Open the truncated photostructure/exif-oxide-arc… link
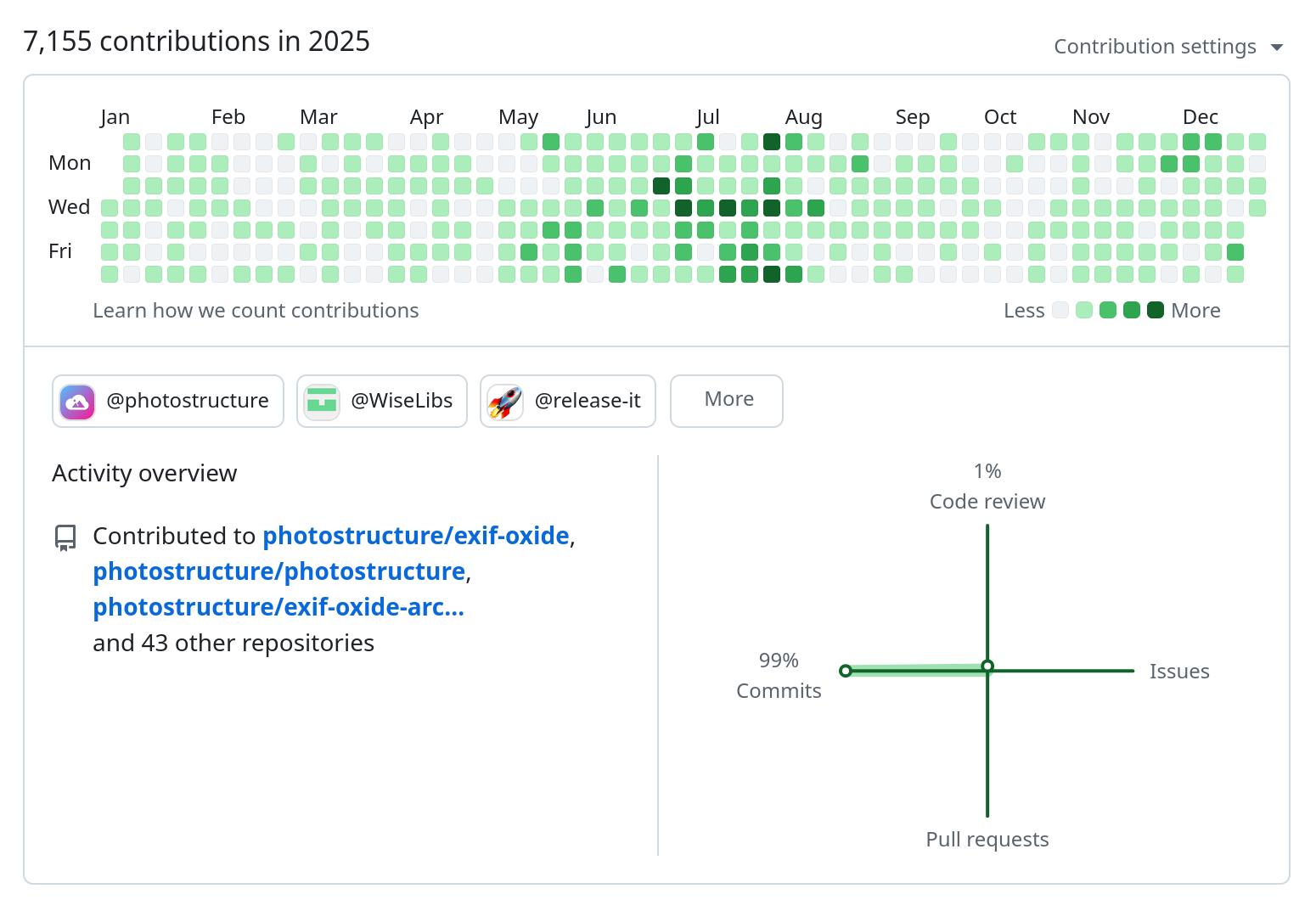This screenshot has width=1316, height=911. point(278,607)
